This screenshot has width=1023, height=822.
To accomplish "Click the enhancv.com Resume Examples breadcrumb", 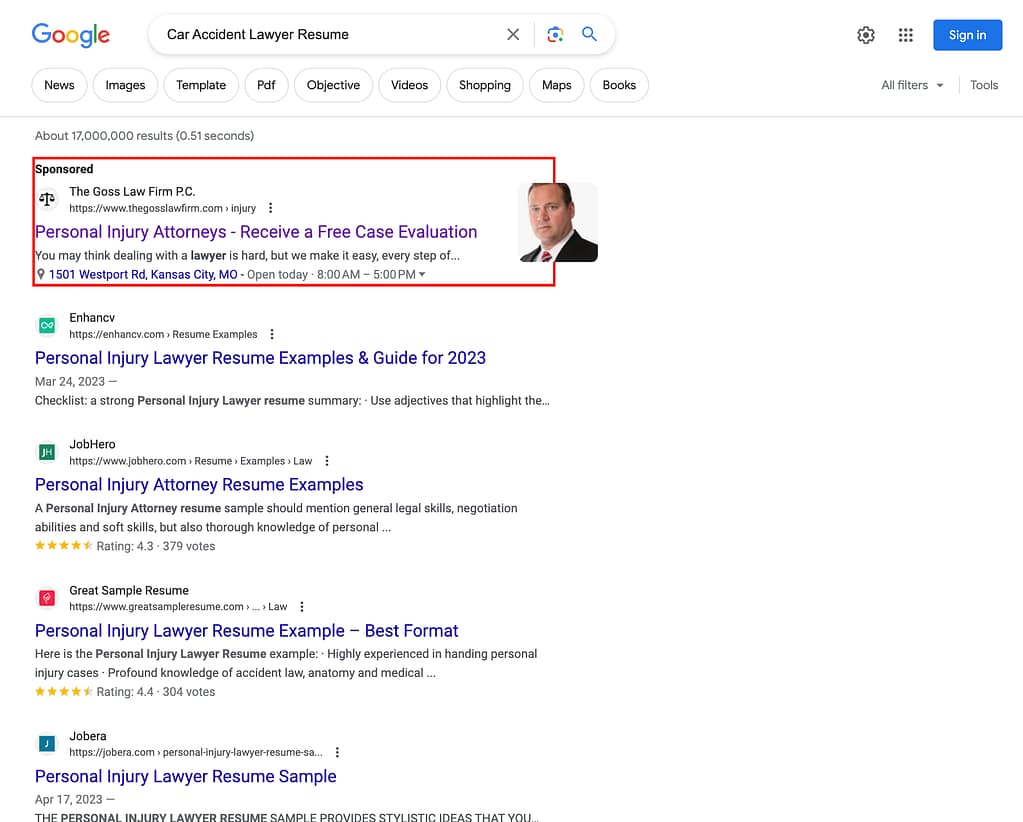I will (163, 334).
